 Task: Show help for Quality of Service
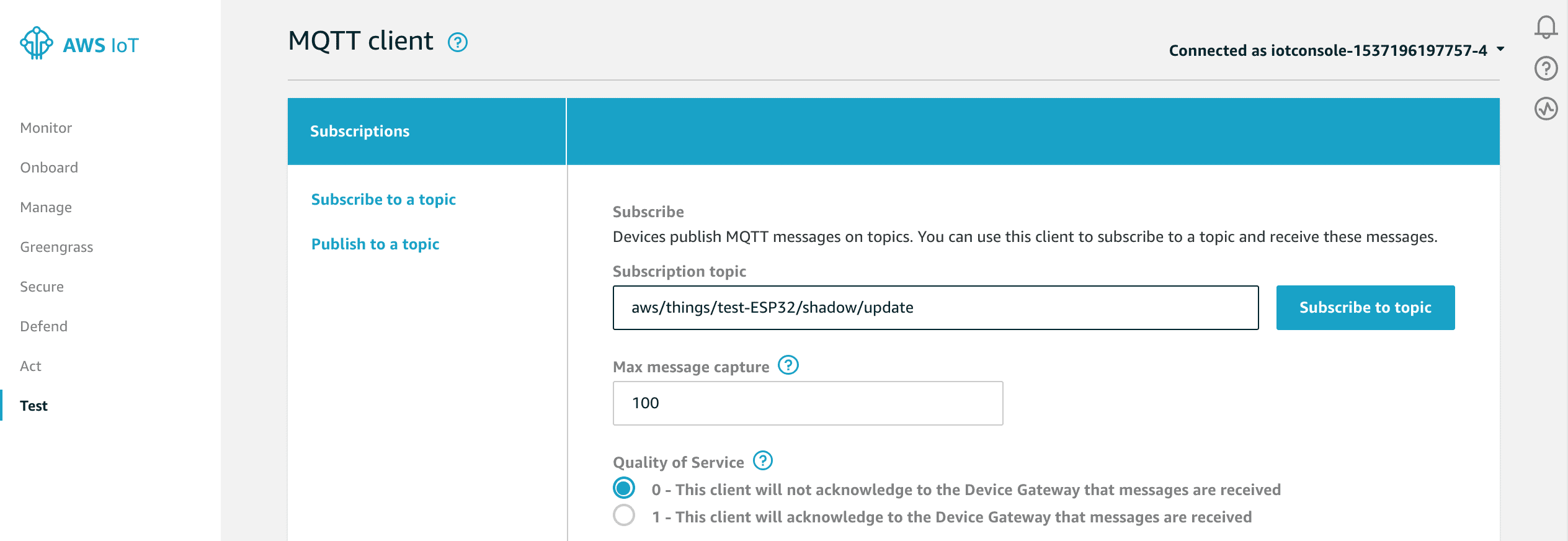[x=763, y=460]
